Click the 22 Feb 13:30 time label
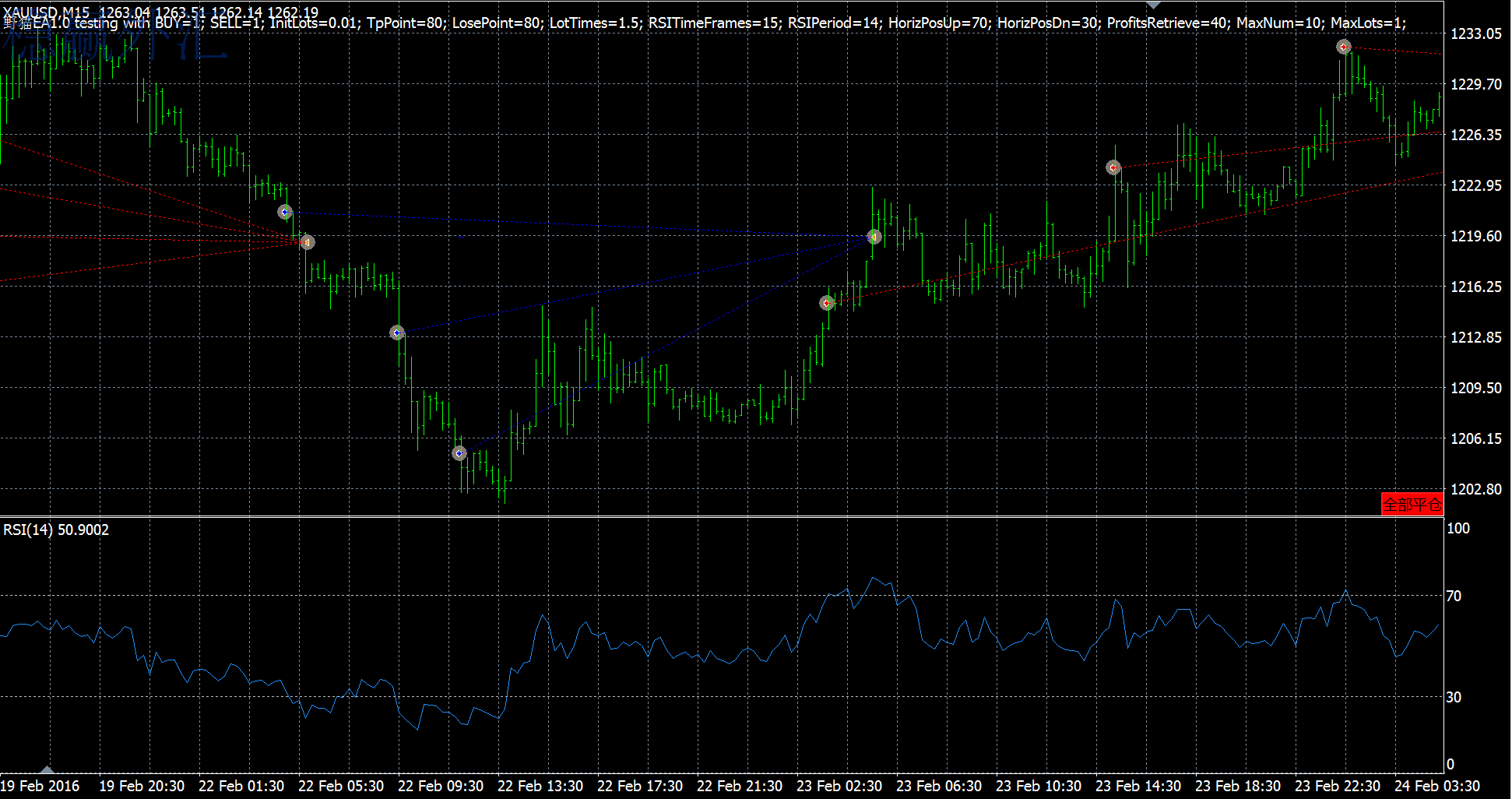Screen dimensions: 1512x799 tap(540, 786)
